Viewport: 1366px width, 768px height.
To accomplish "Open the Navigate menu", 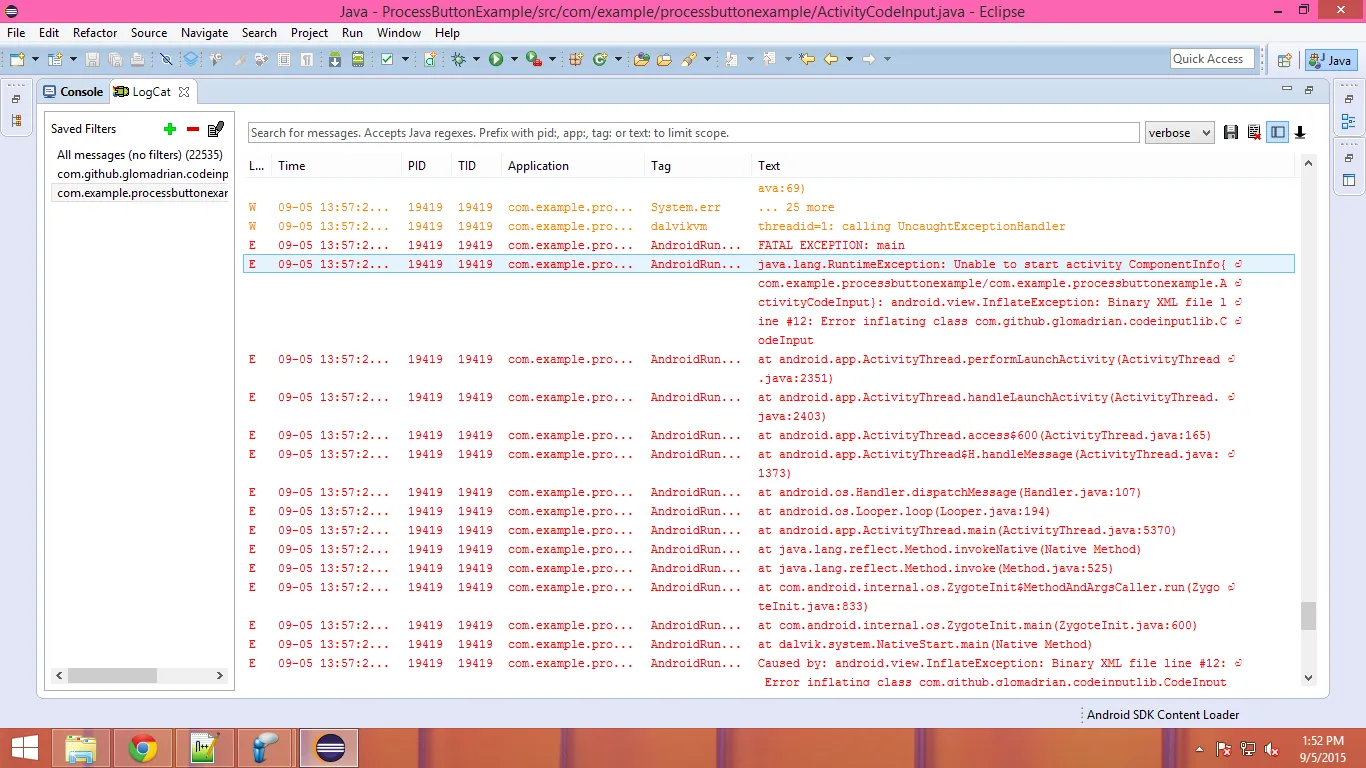I will pyautogui.click(x=205, y=33).
